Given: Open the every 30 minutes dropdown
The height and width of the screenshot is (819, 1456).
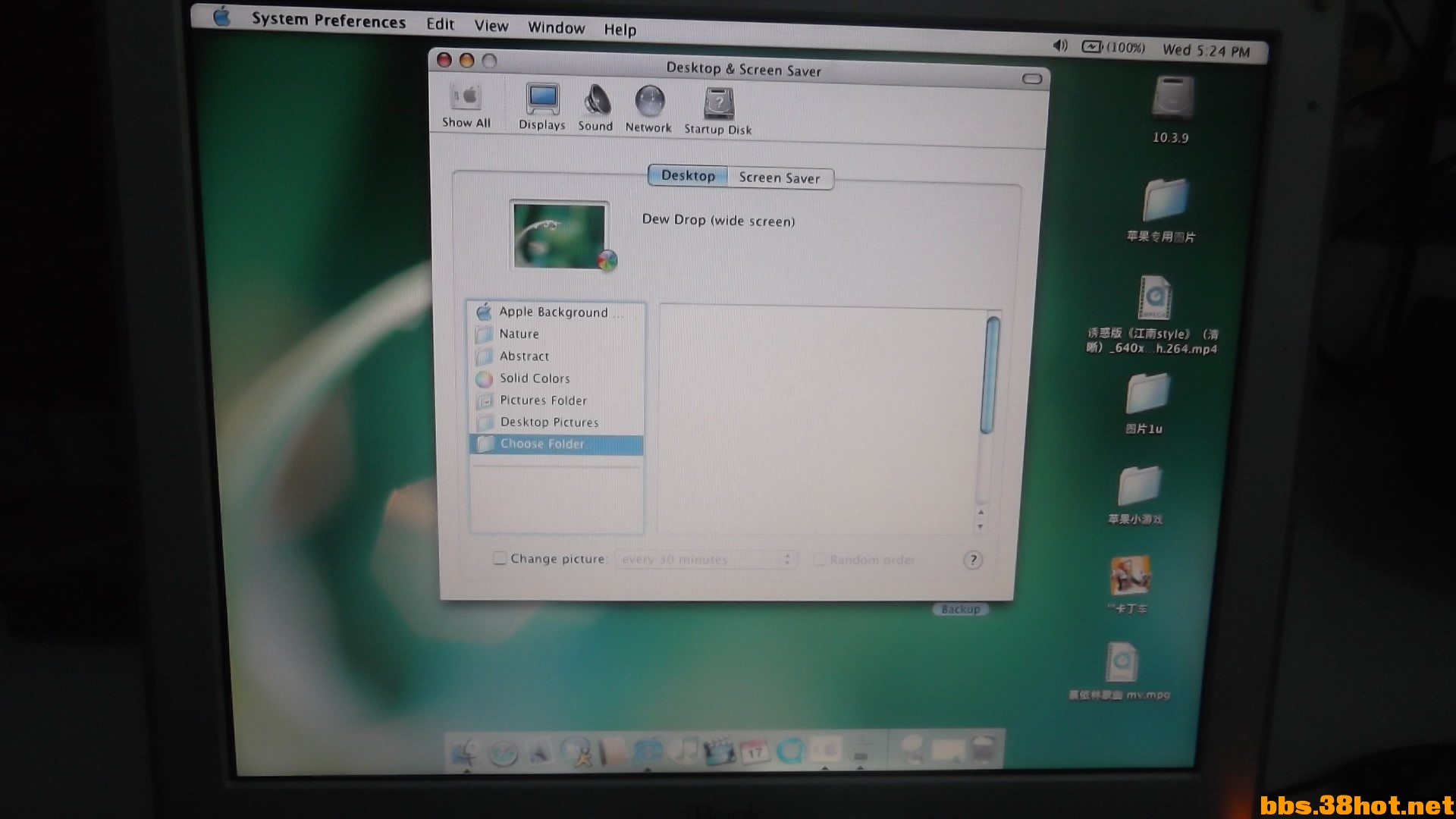Looking at the screenshot, I should [x=706, y=560].
